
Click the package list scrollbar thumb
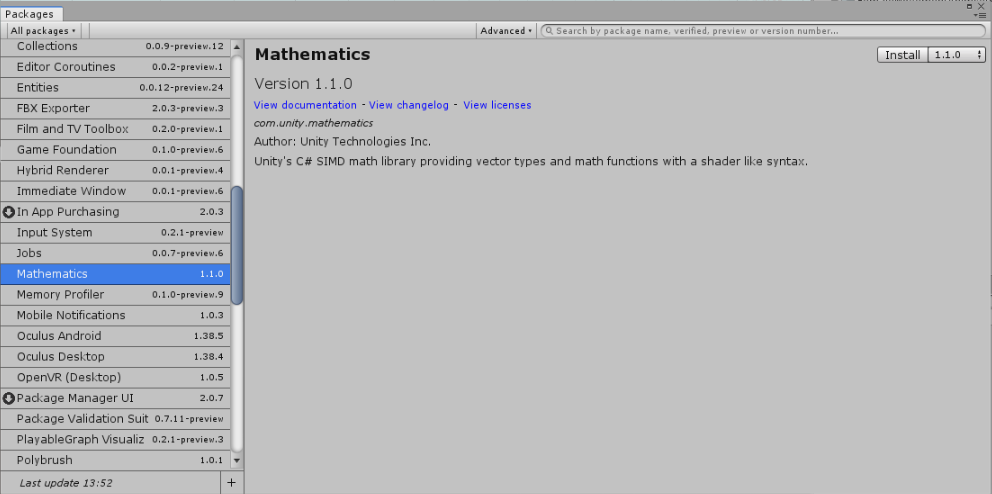(237, 245)
